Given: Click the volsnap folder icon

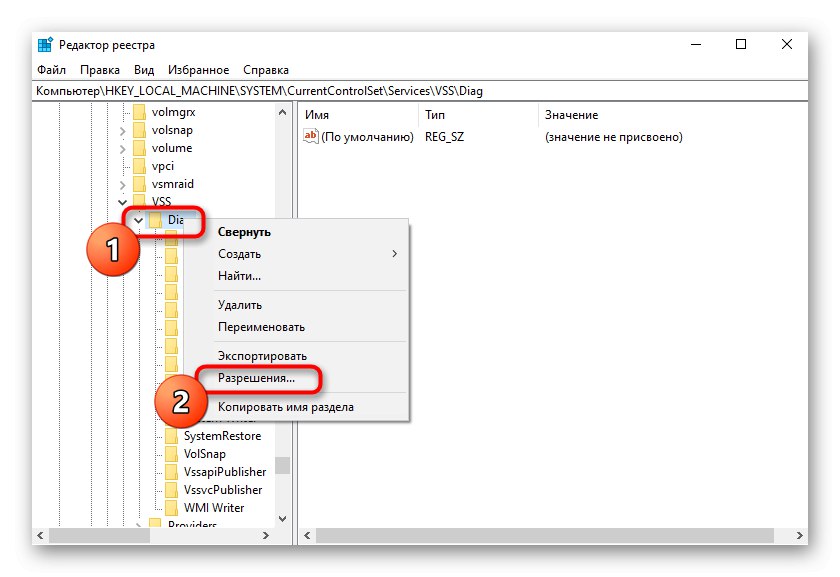Looking at the screenshot, I should click(x=139, y=130).
